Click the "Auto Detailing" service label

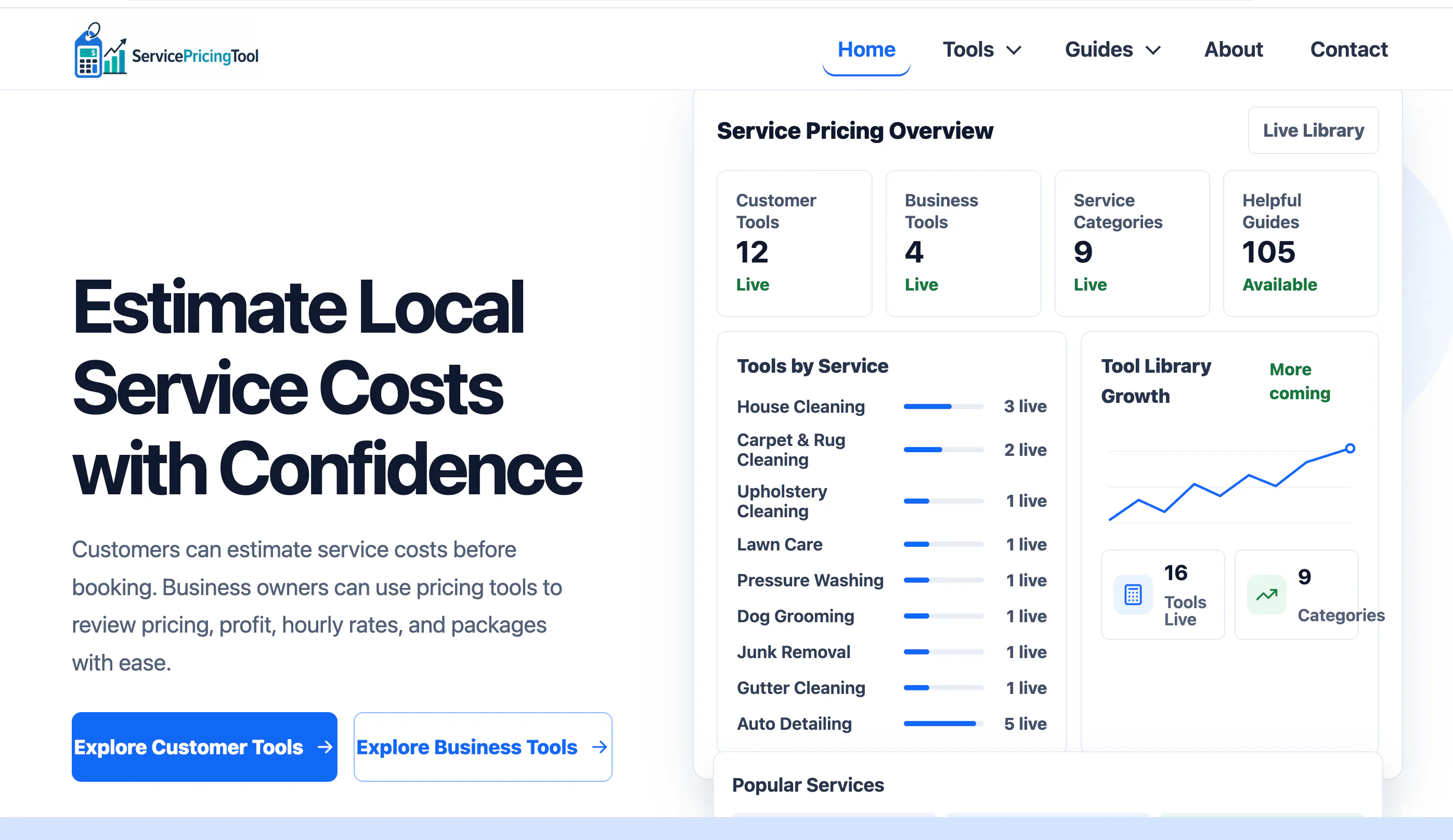(x=794, y=724)
